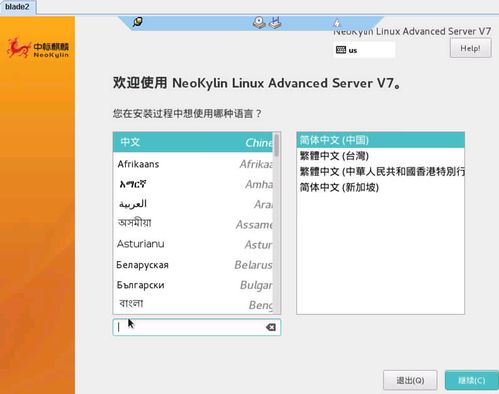This screenshot has width=499, height=394.
Task: Open the virtual CD/DVD drive icon
Action: click(259, 22)
